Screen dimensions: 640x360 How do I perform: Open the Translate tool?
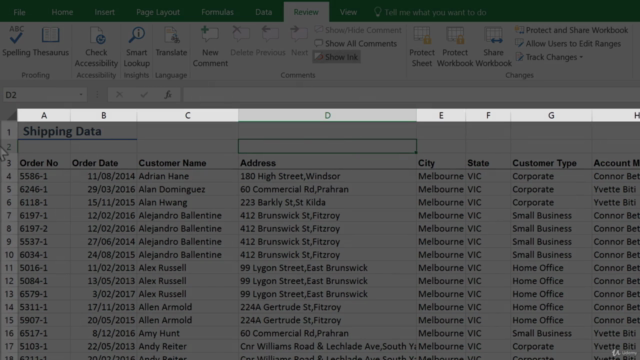pyautogui.click(x=171, y=41)
